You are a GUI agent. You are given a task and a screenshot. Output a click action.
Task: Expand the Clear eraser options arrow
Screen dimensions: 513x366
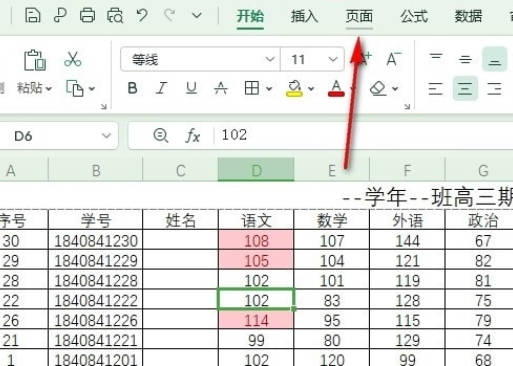395,89
